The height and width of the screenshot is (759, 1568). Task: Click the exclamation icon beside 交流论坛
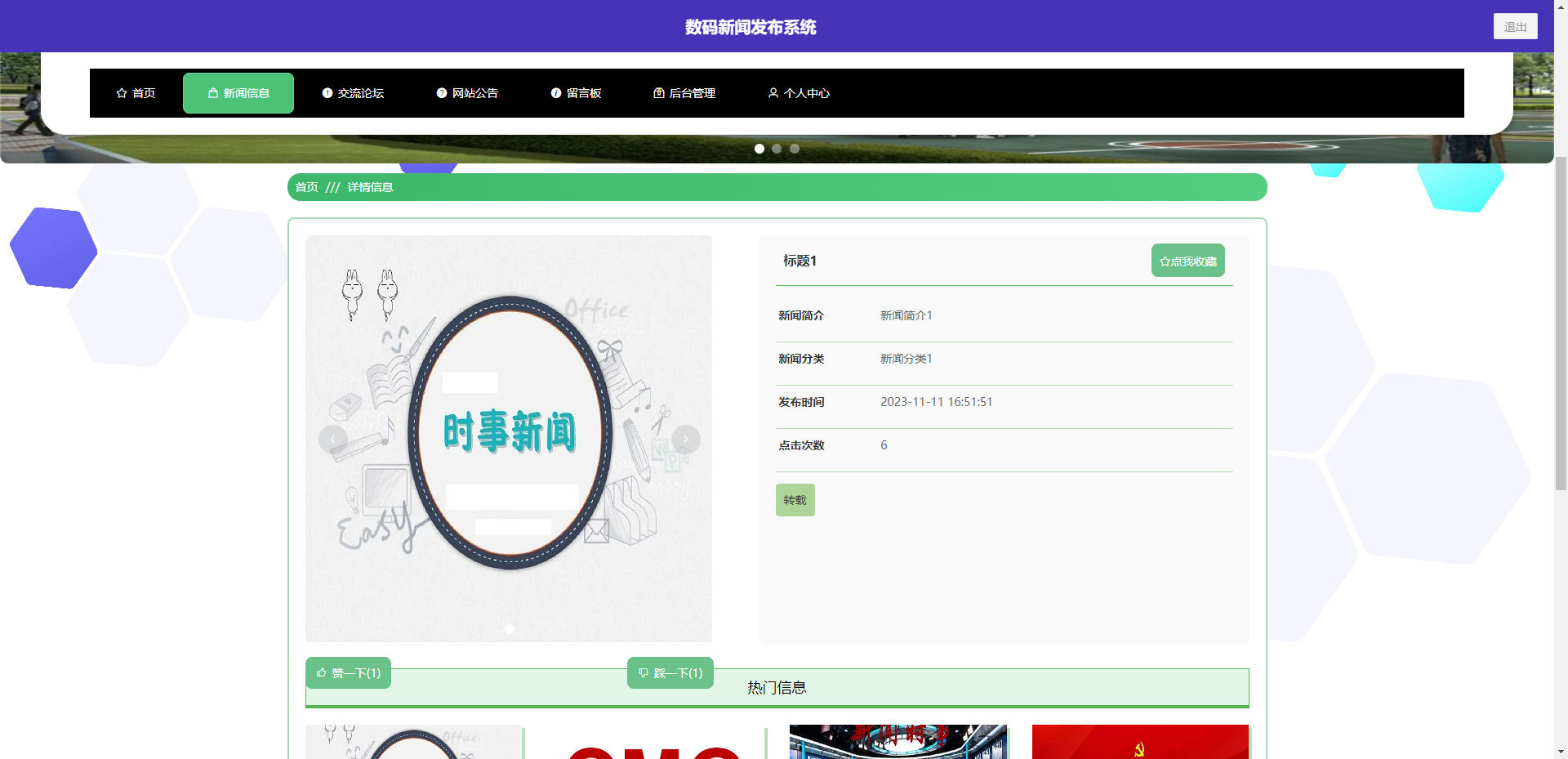click(327, 93)
